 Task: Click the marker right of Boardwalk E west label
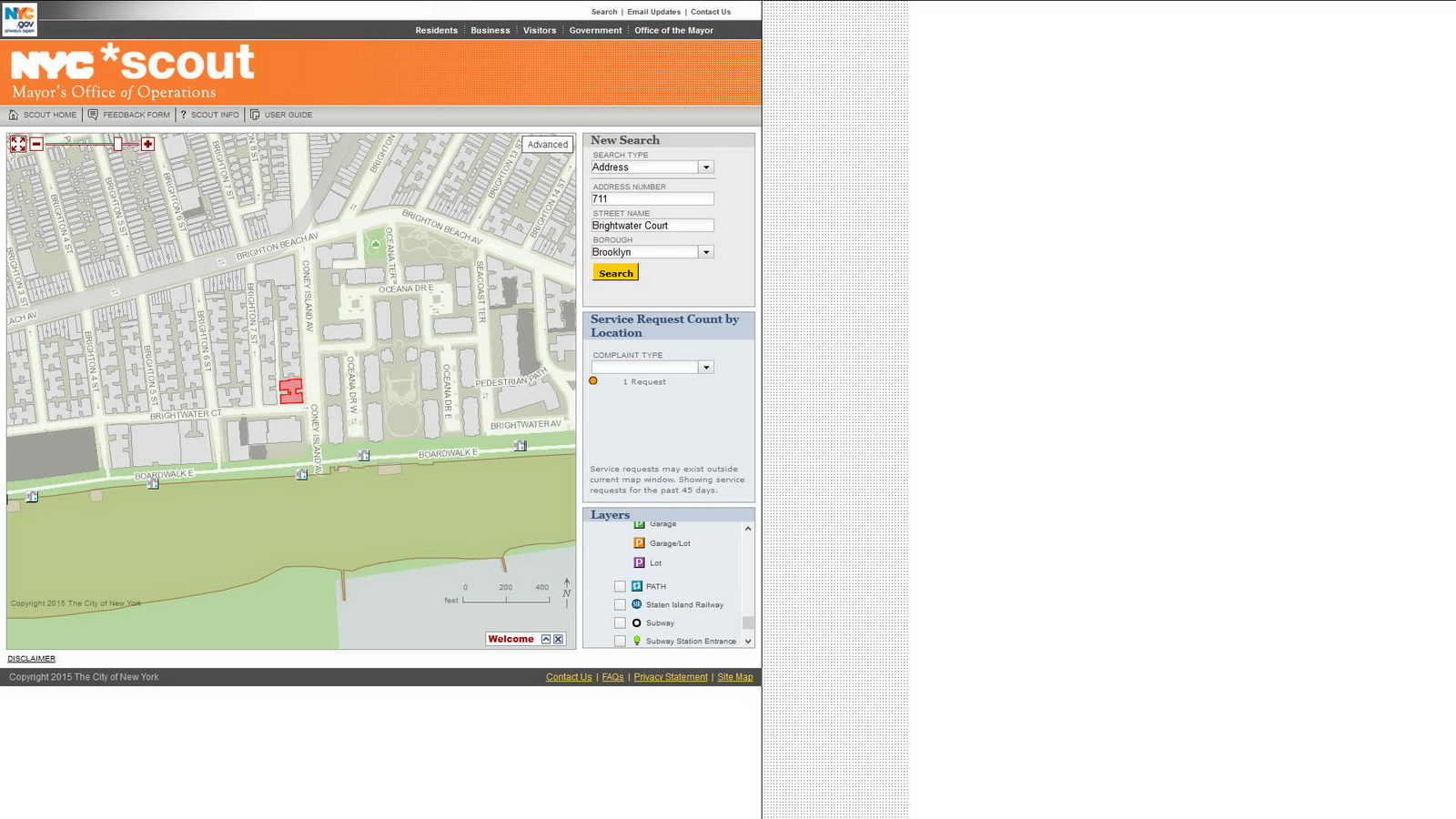[x=153, y=483]
